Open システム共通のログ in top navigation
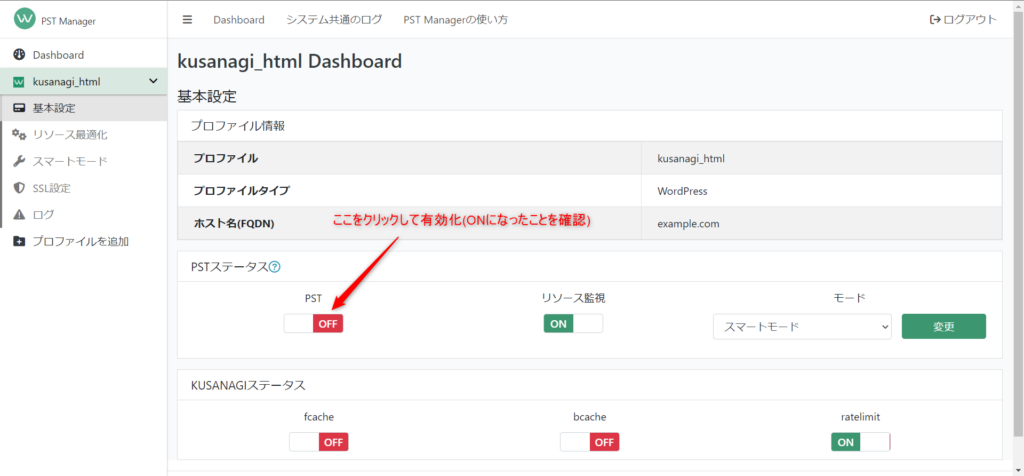 click(x=334, y=20)
